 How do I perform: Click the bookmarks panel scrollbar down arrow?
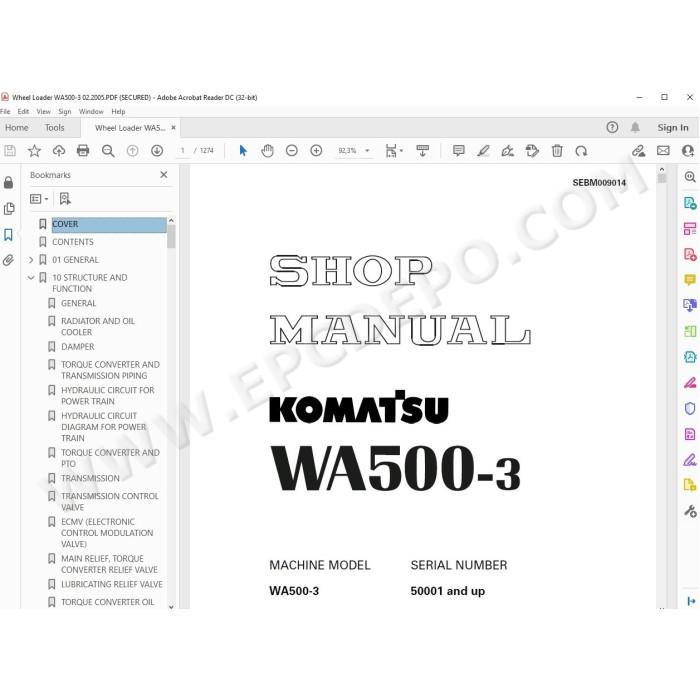171,607
